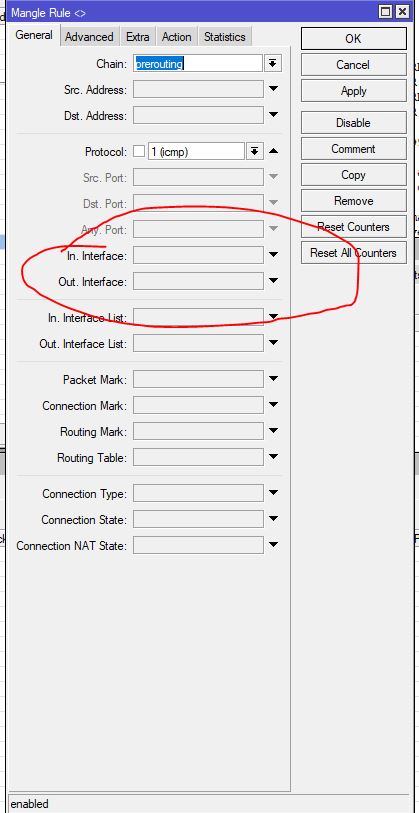The width and height of the screenshot is (419, 813).
Task: Collapse the Protocol field with up arrow
Action: [273, 151]
